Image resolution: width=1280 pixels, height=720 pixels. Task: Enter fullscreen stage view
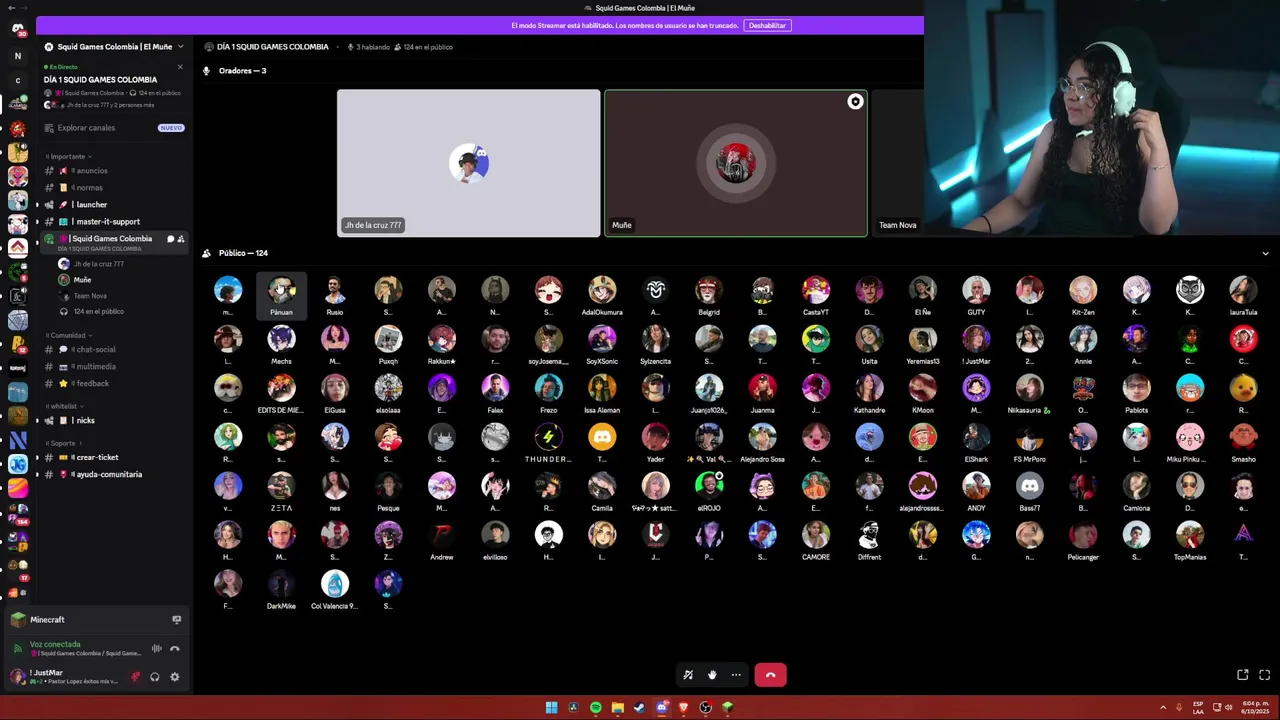pyautogui.click(x=1264, y=675)
